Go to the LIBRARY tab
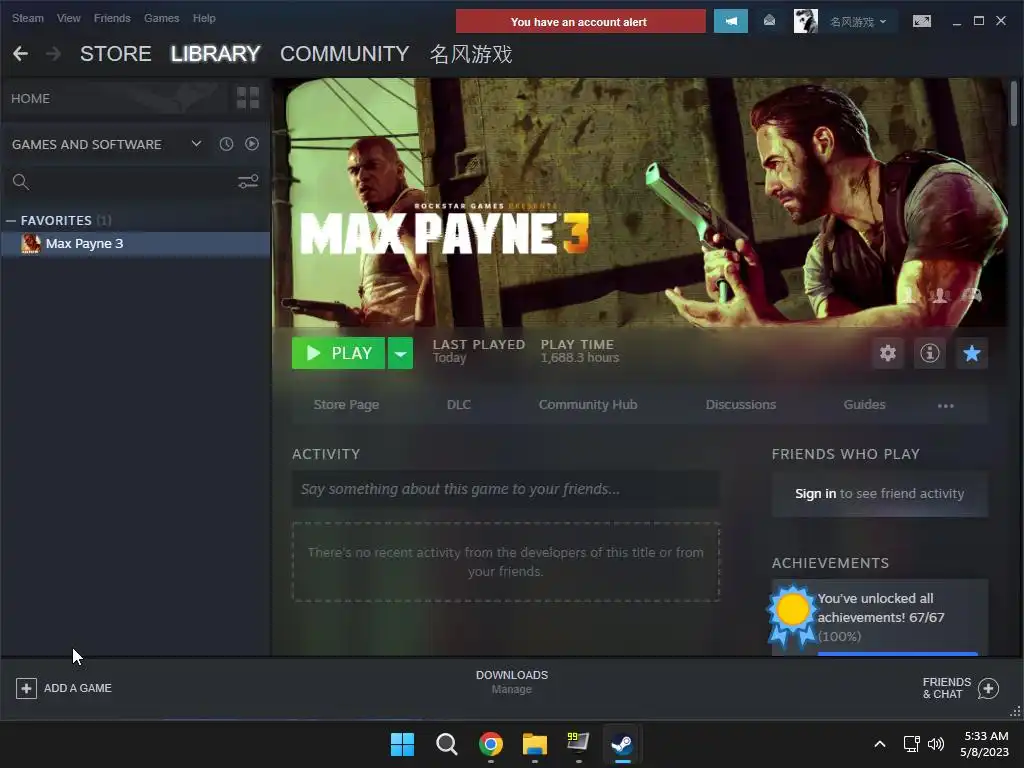This screenshot has width=1024, height=768. pos(216,54)
